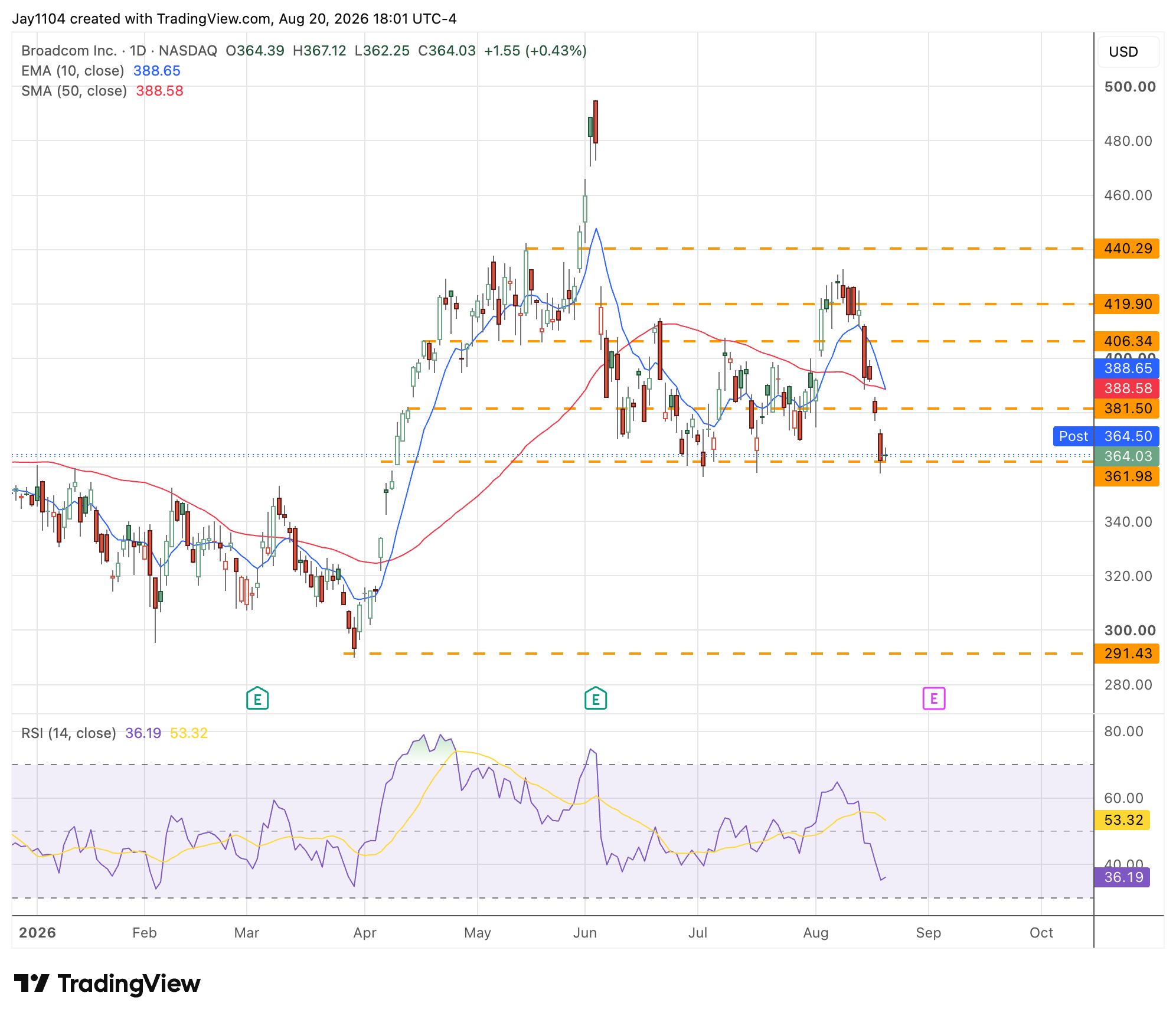Click the 280.00 price axis label
Viewport: 1176px width, 1019px height.
1128,685
